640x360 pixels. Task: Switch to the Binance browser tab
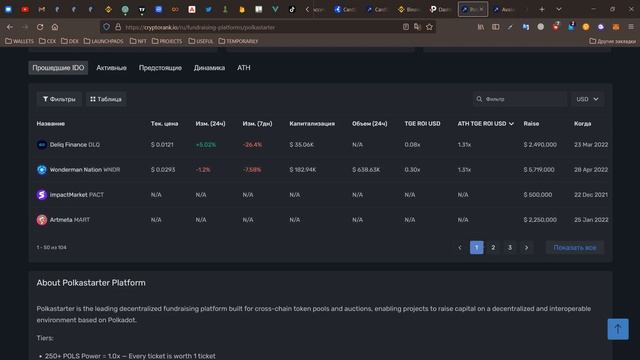[408, 9]
